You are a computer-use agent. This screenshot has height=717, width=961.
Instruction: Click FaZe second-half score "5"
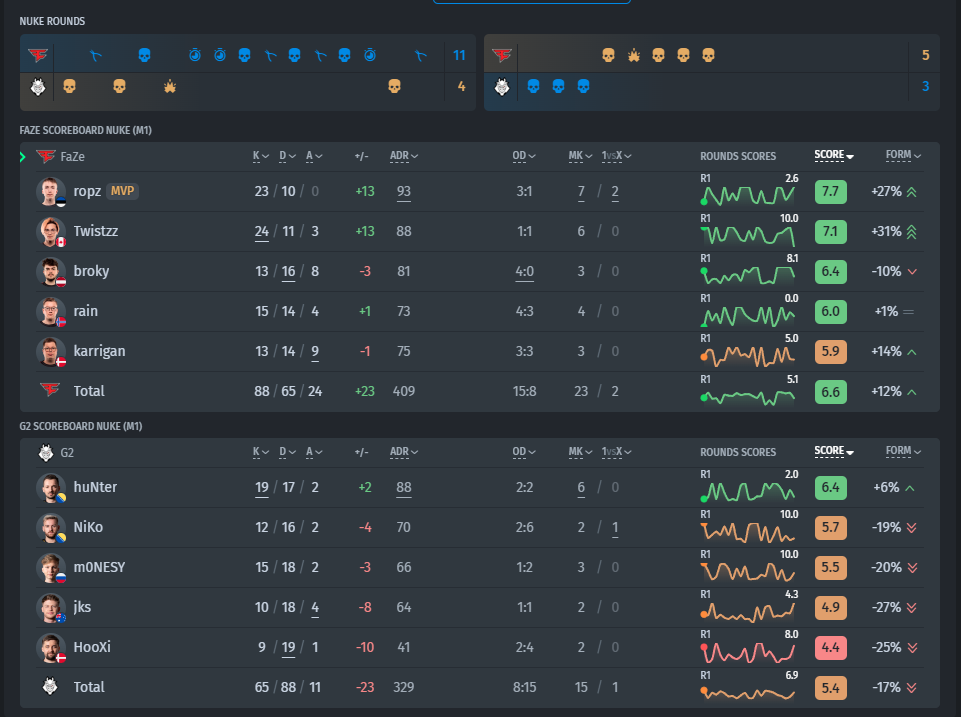tap(925, 55)
